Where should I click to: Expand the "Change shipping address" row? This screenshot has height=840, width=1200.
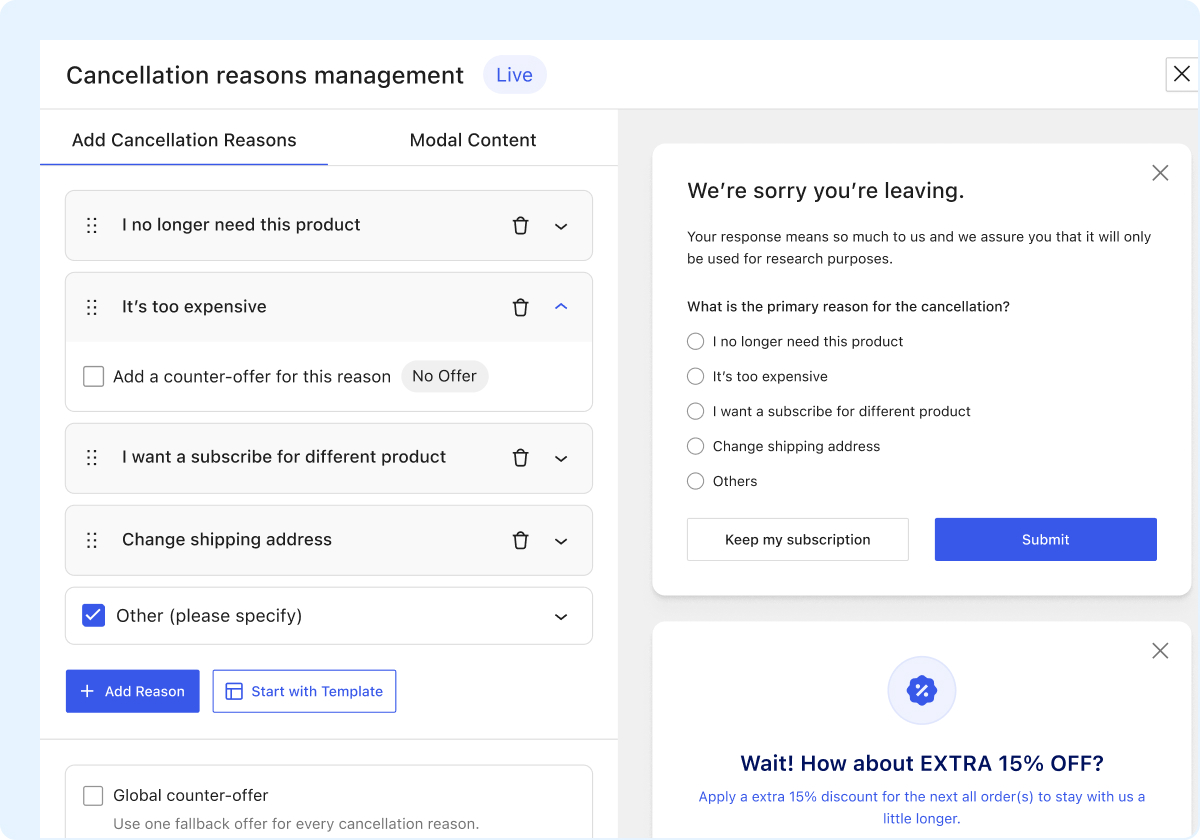[x=561, y=541]
